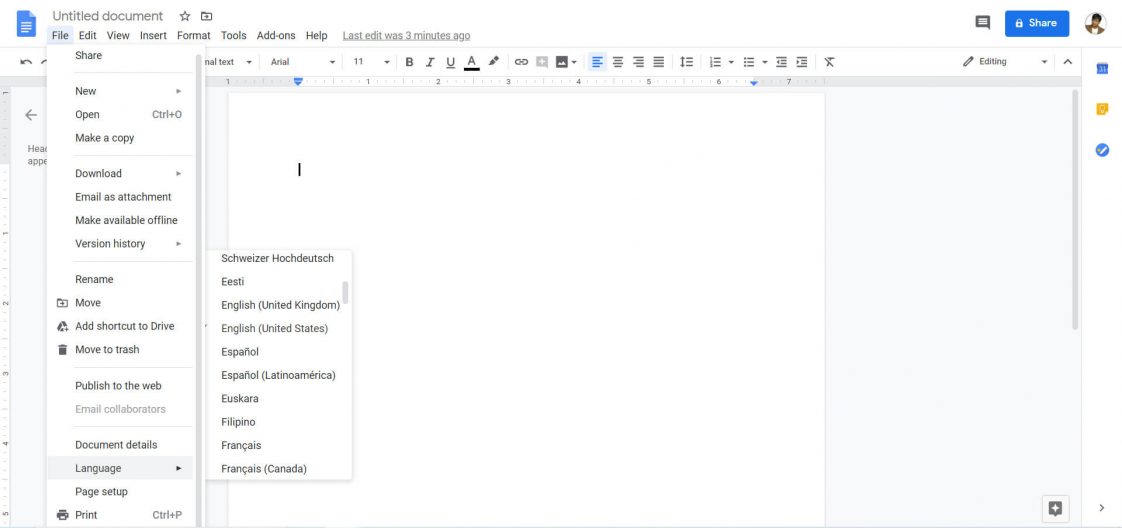Open the Insert menu
Screen dimensions: 1122x528
click(x=153, y=36)
